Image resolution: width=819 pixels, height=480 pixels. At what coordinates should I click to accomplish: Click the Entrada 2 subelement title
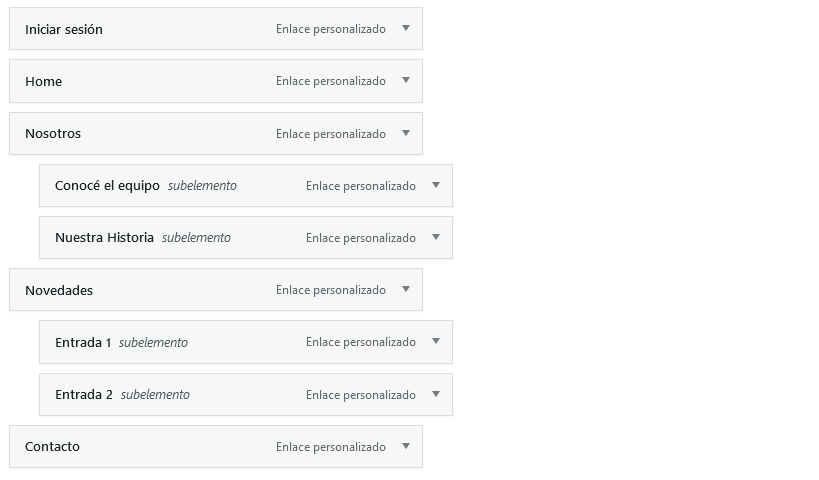coord(84,394)
